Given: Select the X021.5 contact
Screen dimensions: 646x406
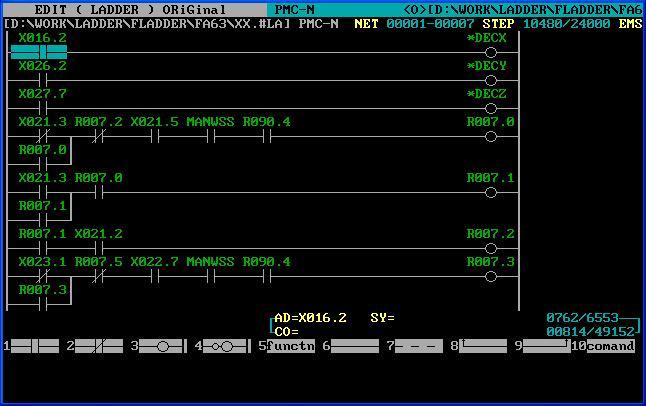Looking at the screenshot, I should point(155,136).
